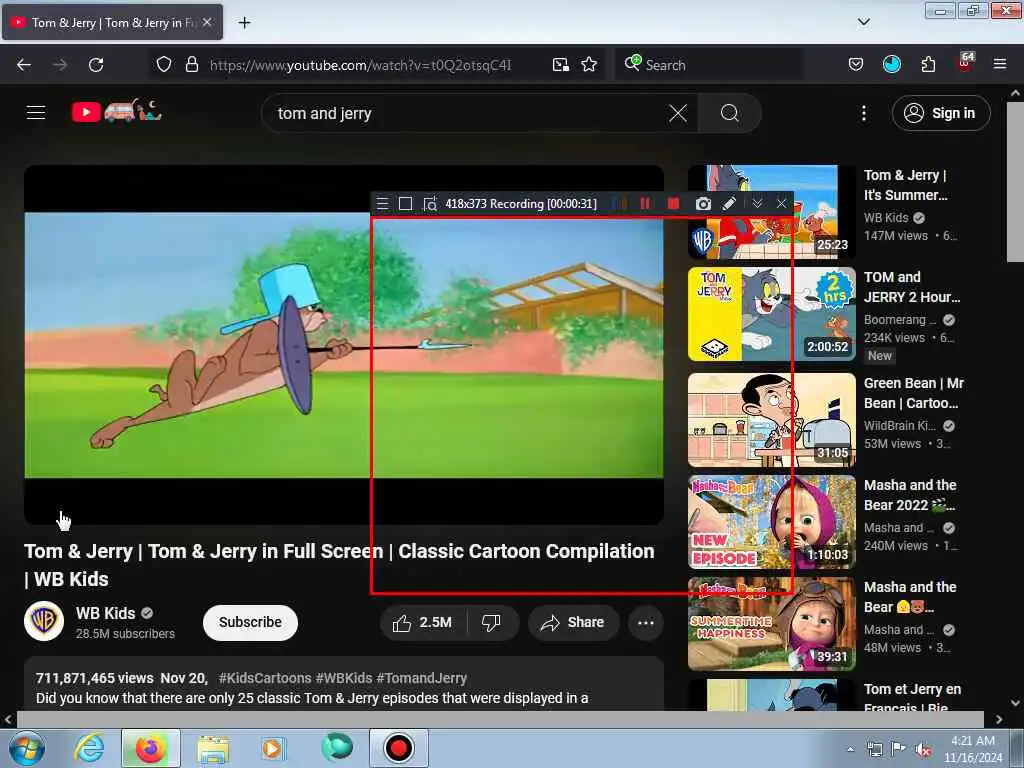The height and width of the screenshot is (768, 1024).
Task: Open Windows Media Player from the taskbar
Action: tap(272, 748)
